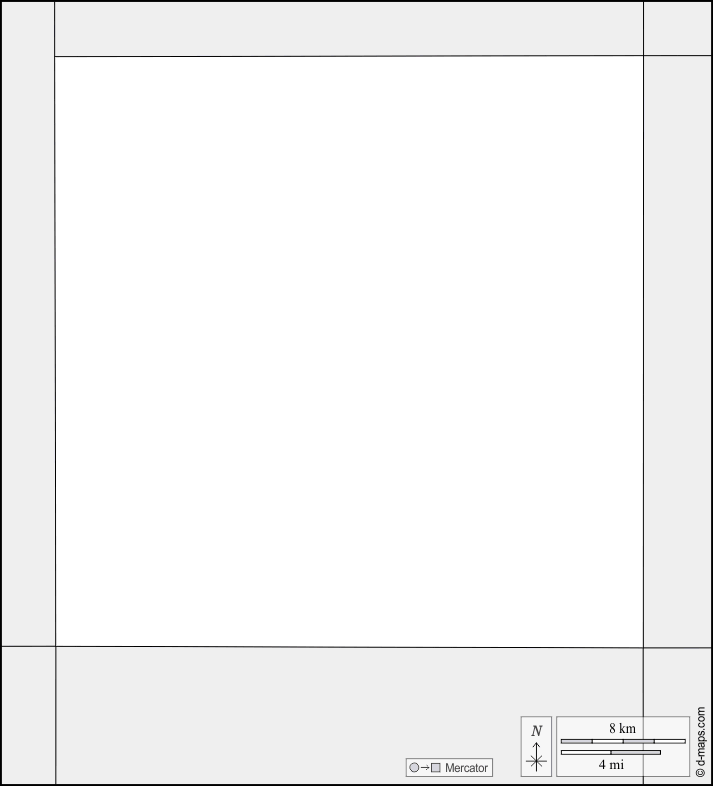Image resolution: width=713 pixels, height=786 pixels.
Task: Click the top-left gray corner cell
Action: tap(28, 29)
